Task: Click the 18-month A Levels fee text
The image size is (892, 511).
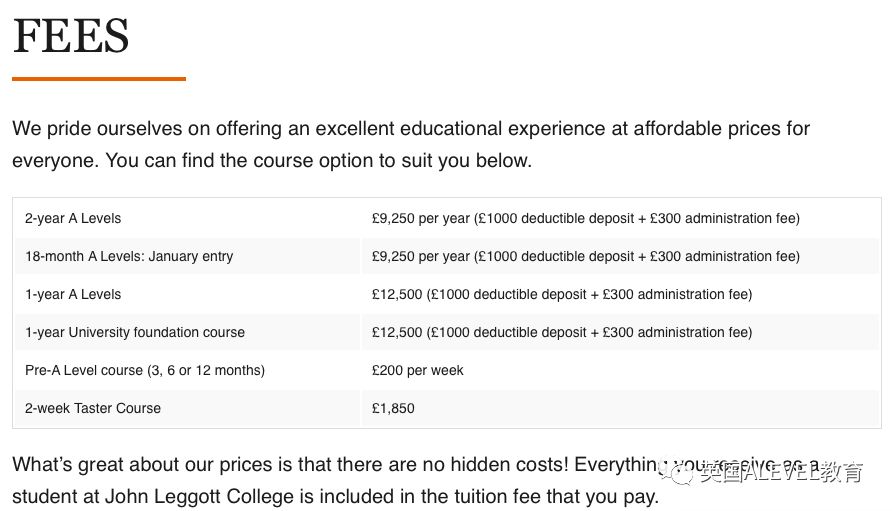Action: click(586, 257)
